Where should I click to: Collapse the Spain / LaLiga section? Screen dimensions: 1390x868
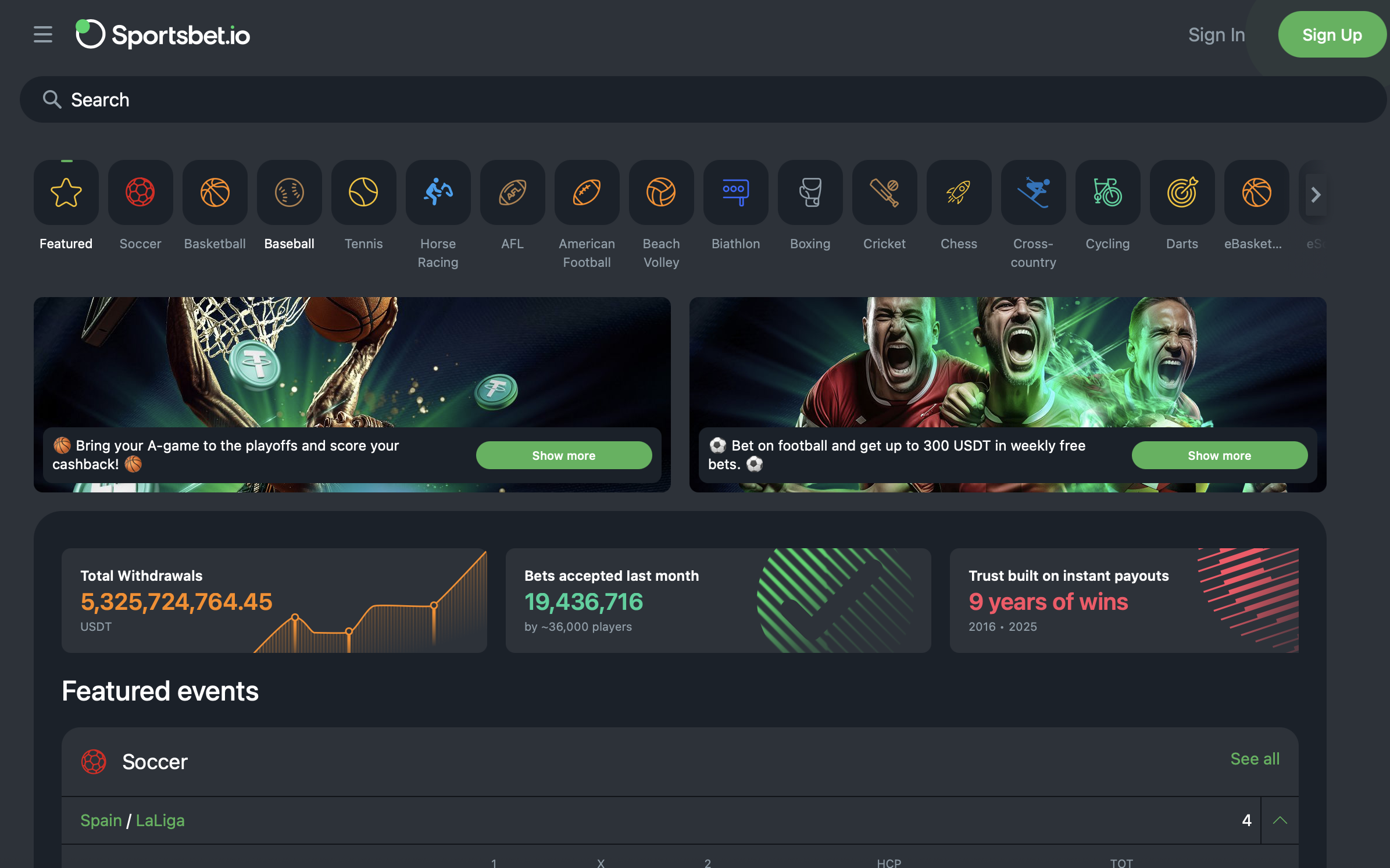[1280, 820]
